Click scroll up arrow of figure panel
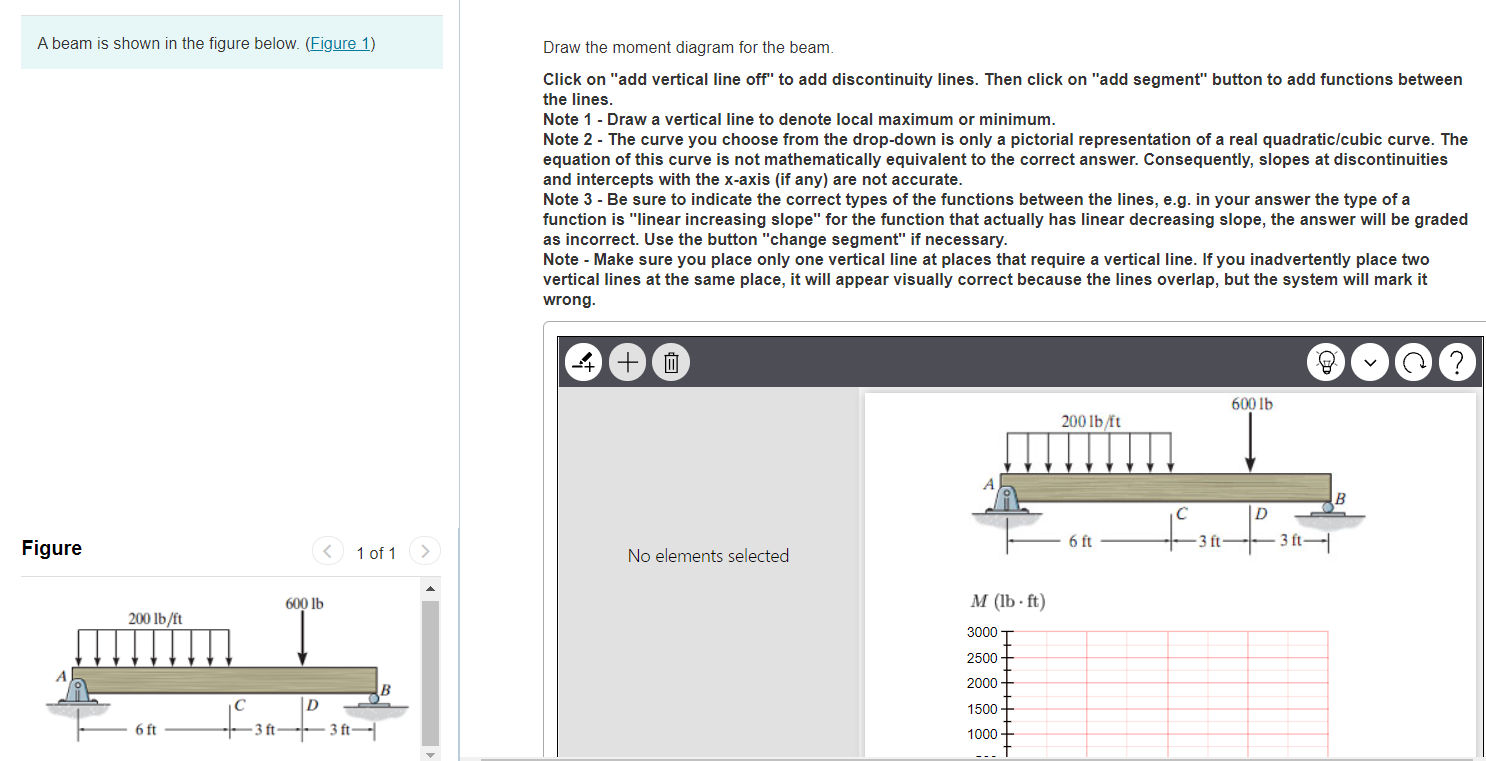The height and width of the screenshot is (761, 1486). 430,588
